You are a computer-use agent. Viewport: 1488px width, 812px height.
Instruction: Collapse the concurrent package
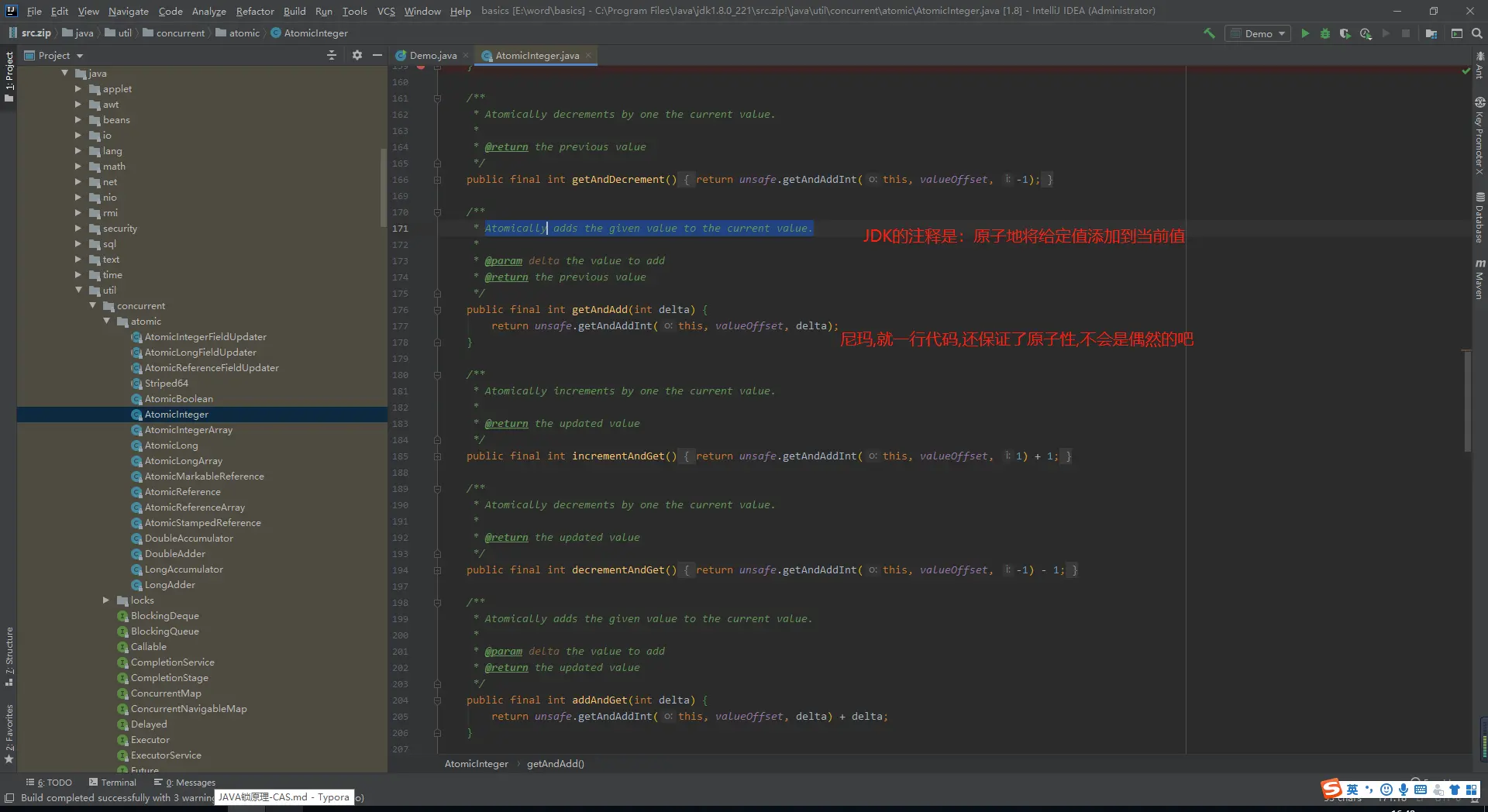pos(92,305)
